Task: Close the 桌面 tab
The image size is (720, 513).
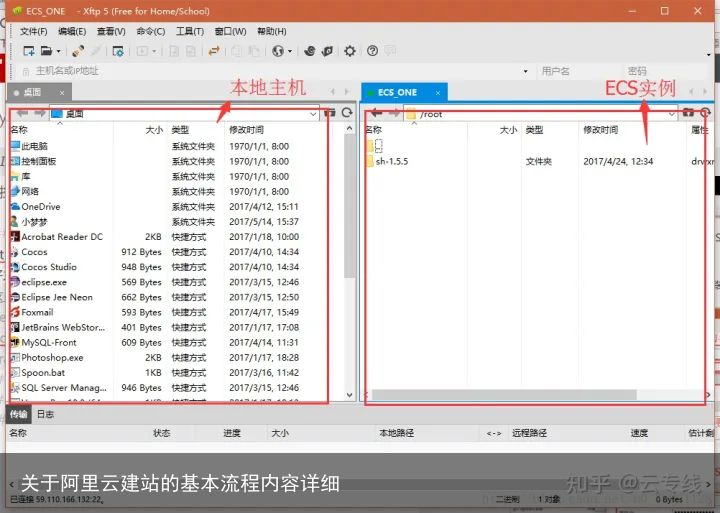Action: click(62, 93)
